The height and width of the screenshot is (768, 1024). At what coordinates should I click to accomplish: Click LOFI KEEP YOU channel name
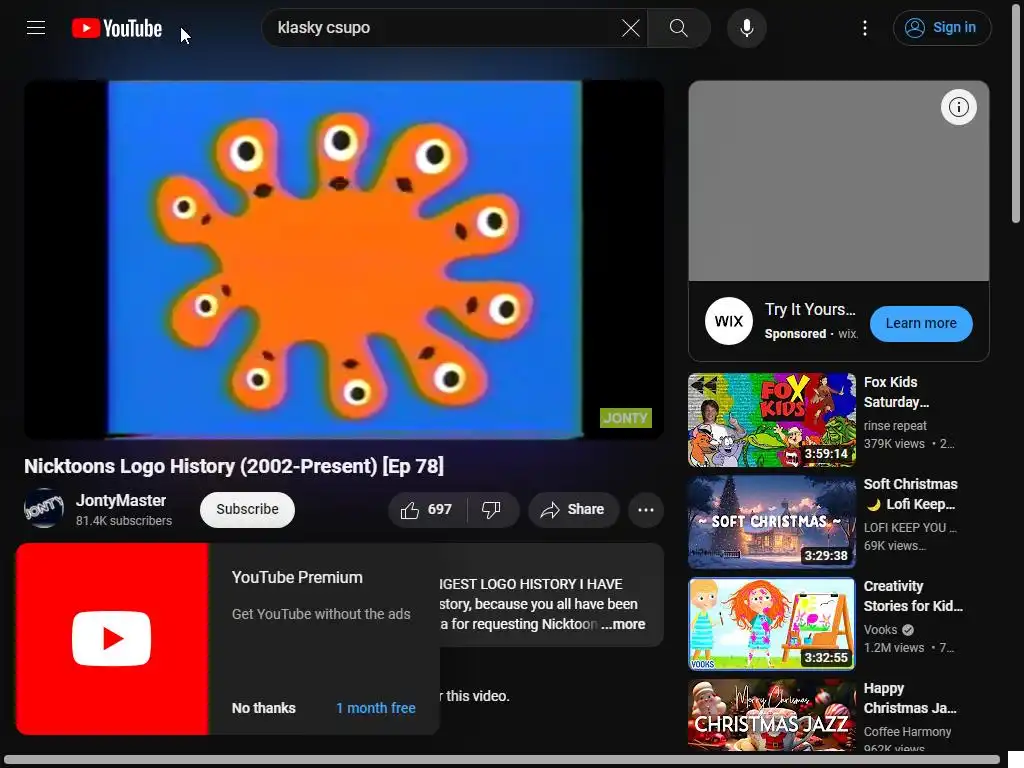(910, 528)
